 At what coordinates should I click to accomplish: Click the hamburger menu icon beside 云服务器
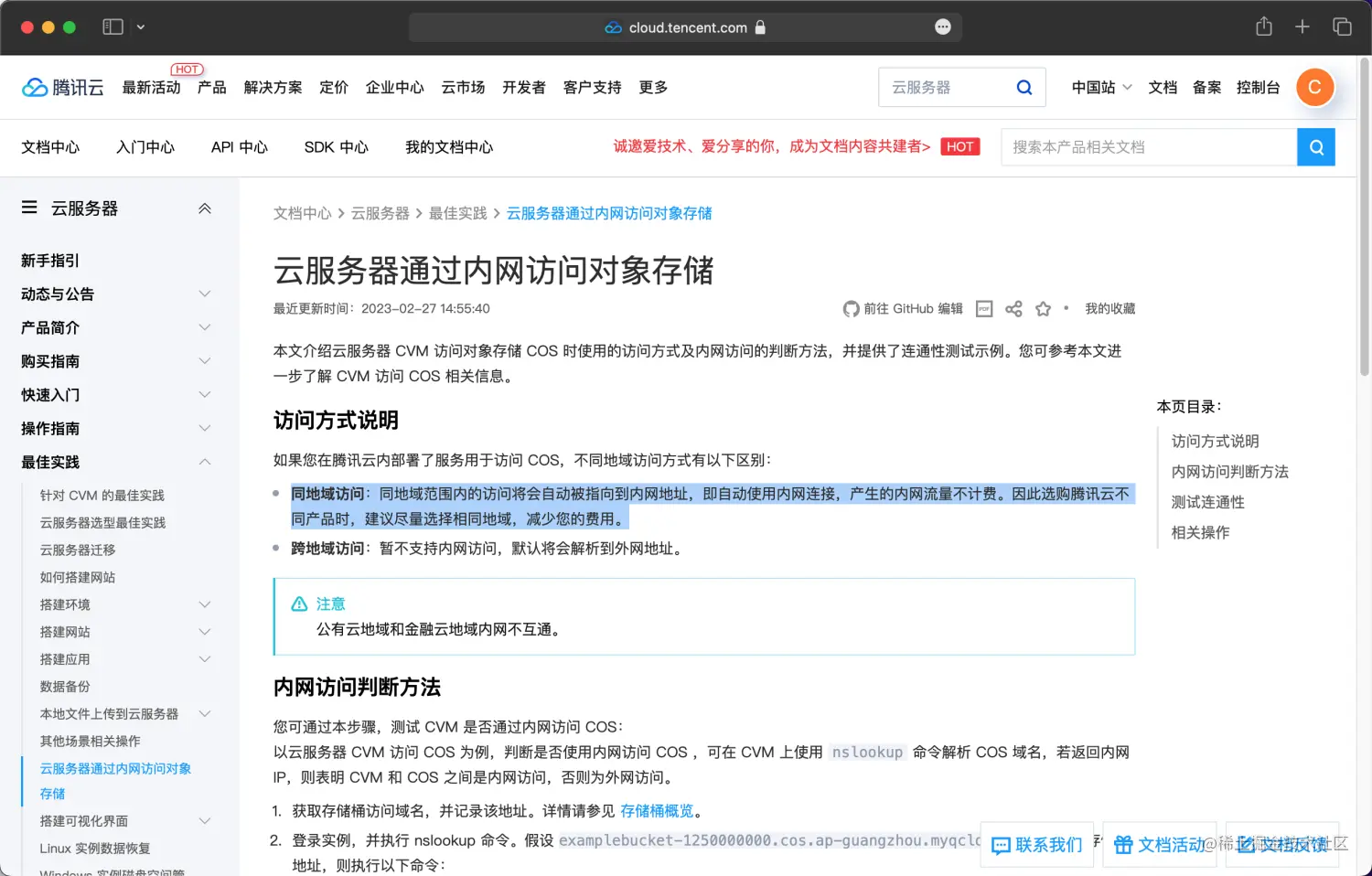[29, 208]
